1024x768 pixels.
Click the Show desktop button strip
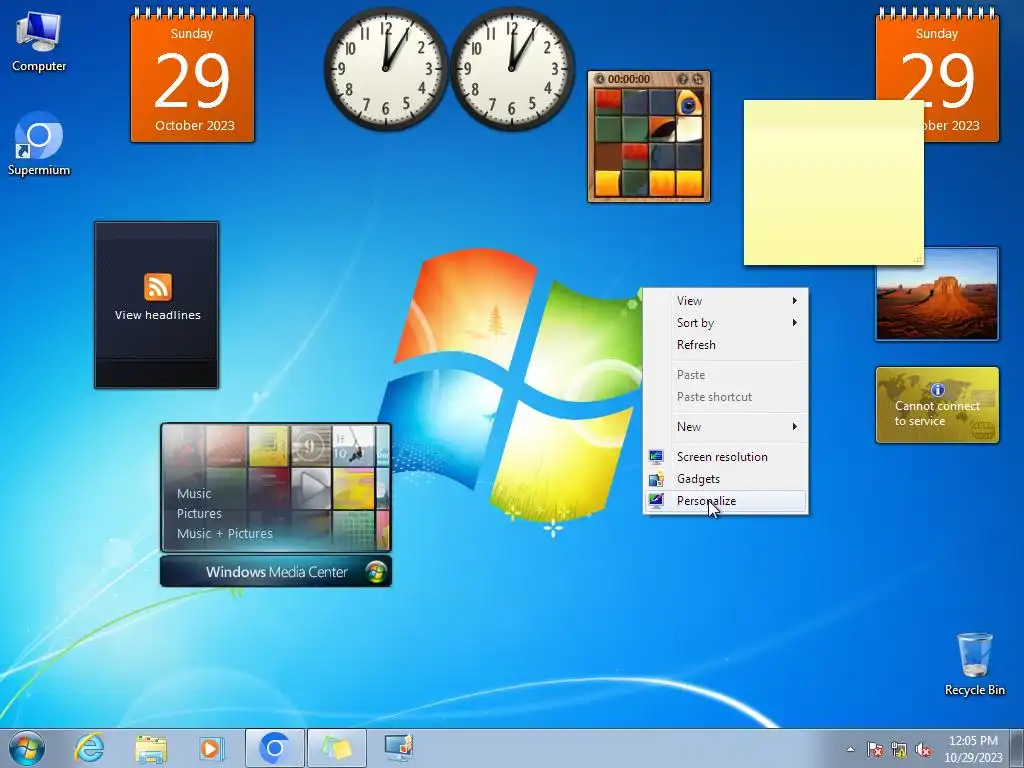pos(1017,748)
